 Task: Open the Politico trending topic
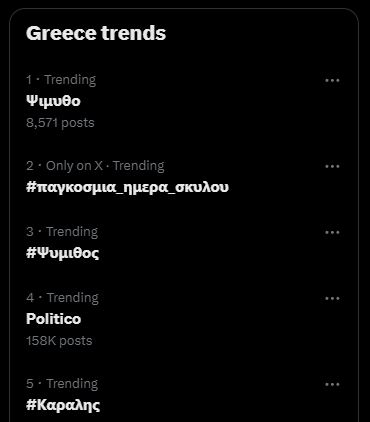(x=54, y=319)
